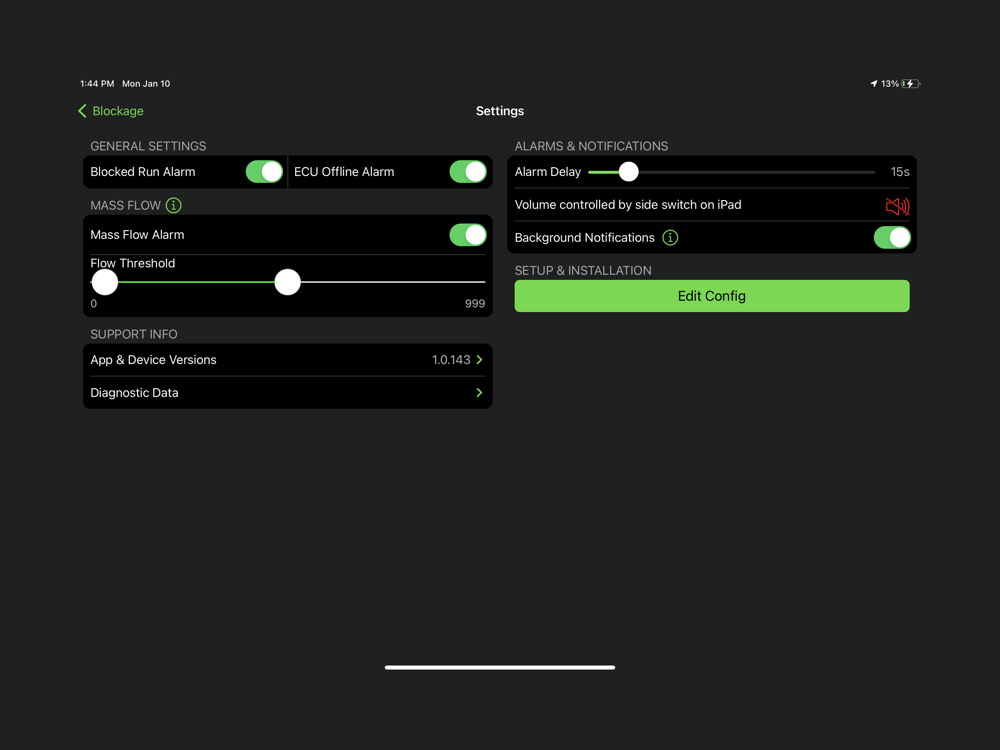Image resolution: width=1000 pixels, height=750 pixels.
Task: Click the SETUP & INSTALLATION header
Action: pyautogui.click(x=583, y=270)
